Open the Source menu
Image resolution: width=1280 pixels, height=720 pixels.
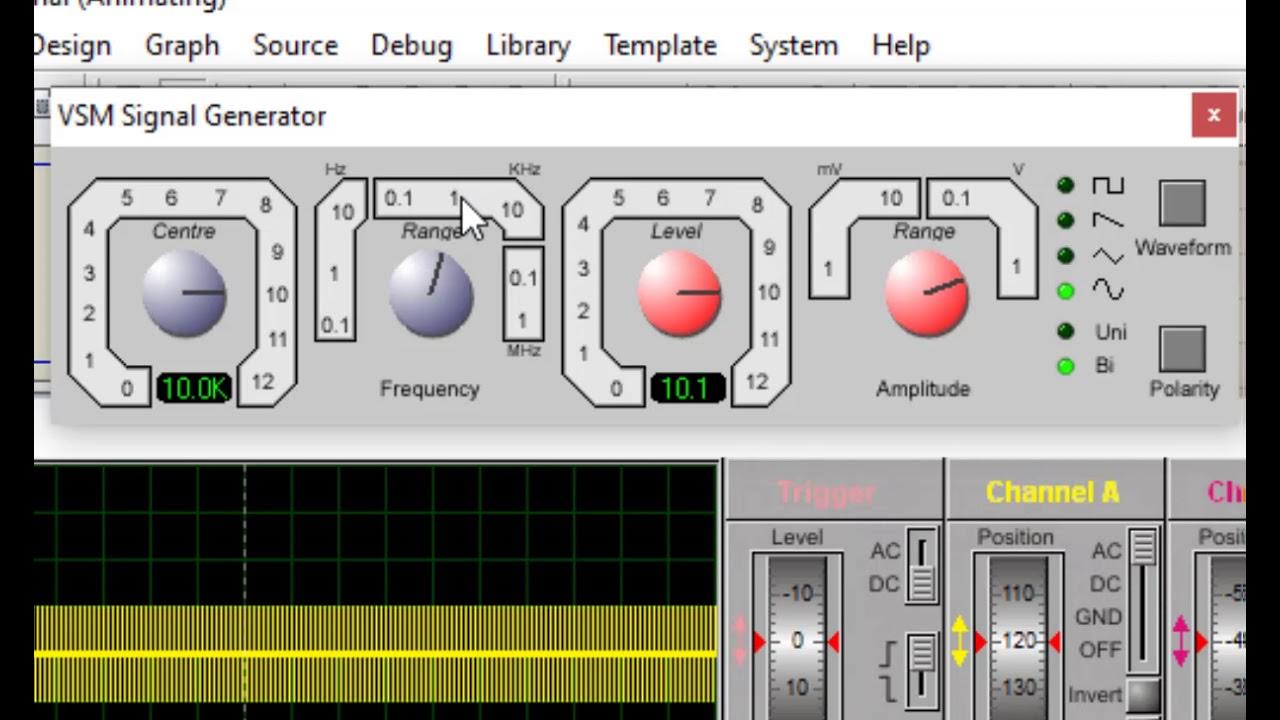coord(295,46)
